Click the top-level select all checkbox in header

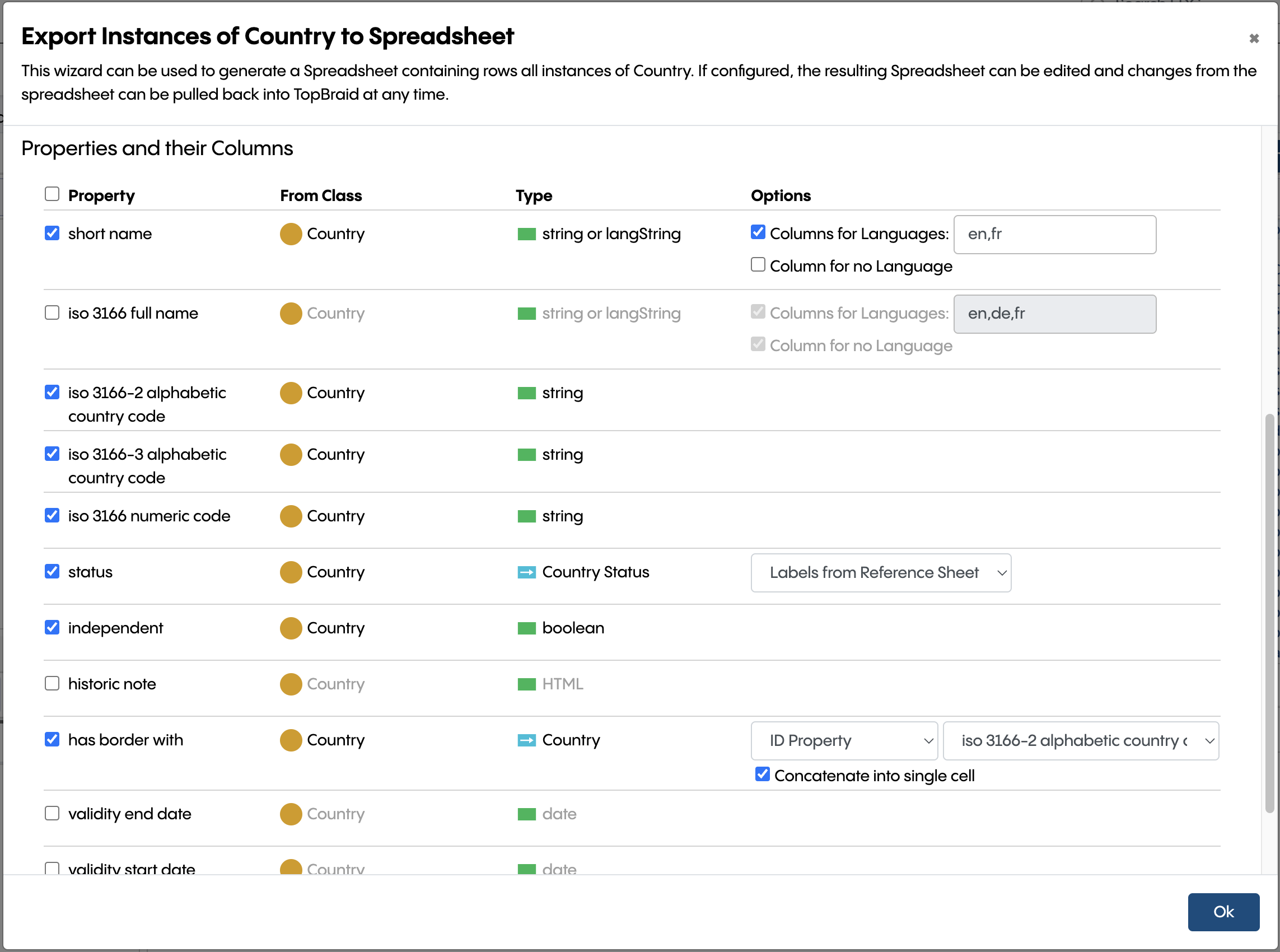(x=51, y=193)
